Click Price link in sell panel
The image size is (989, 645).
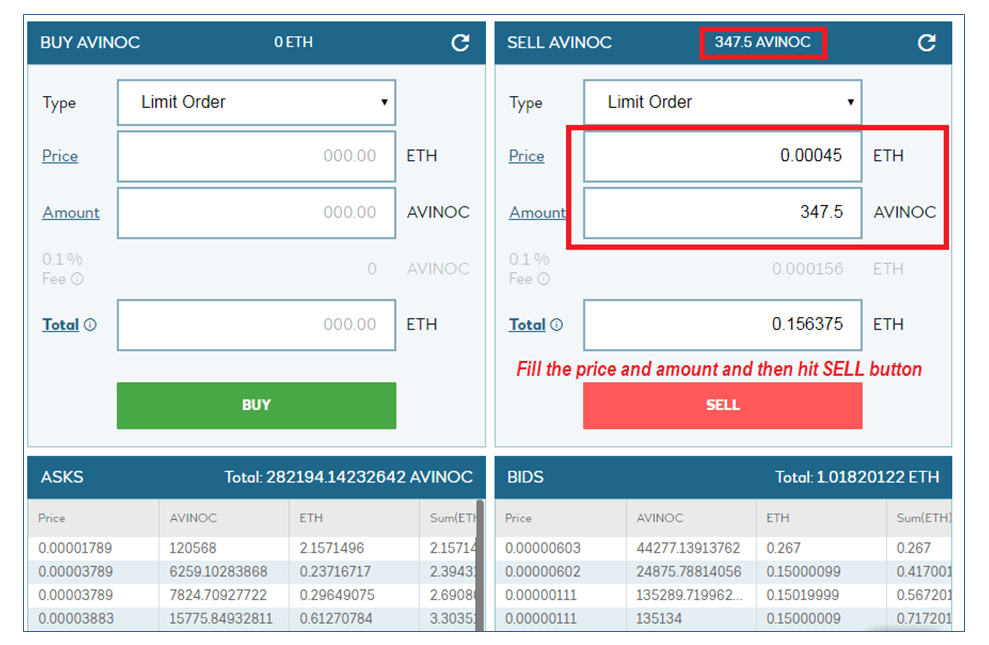coord(527,156)
